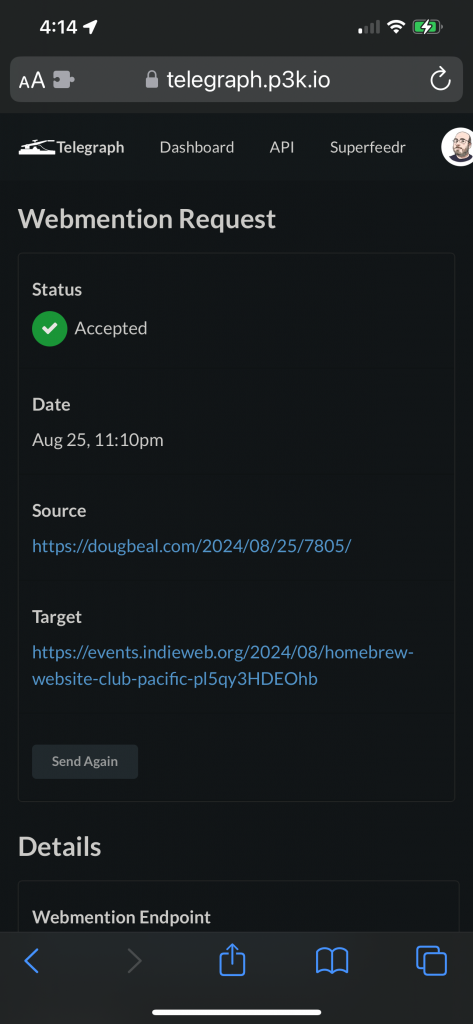Image resolution: width=473 pixels, height=1024 pixels.
Task: Go to the Dashboard menu item
Action: [197, 147]
